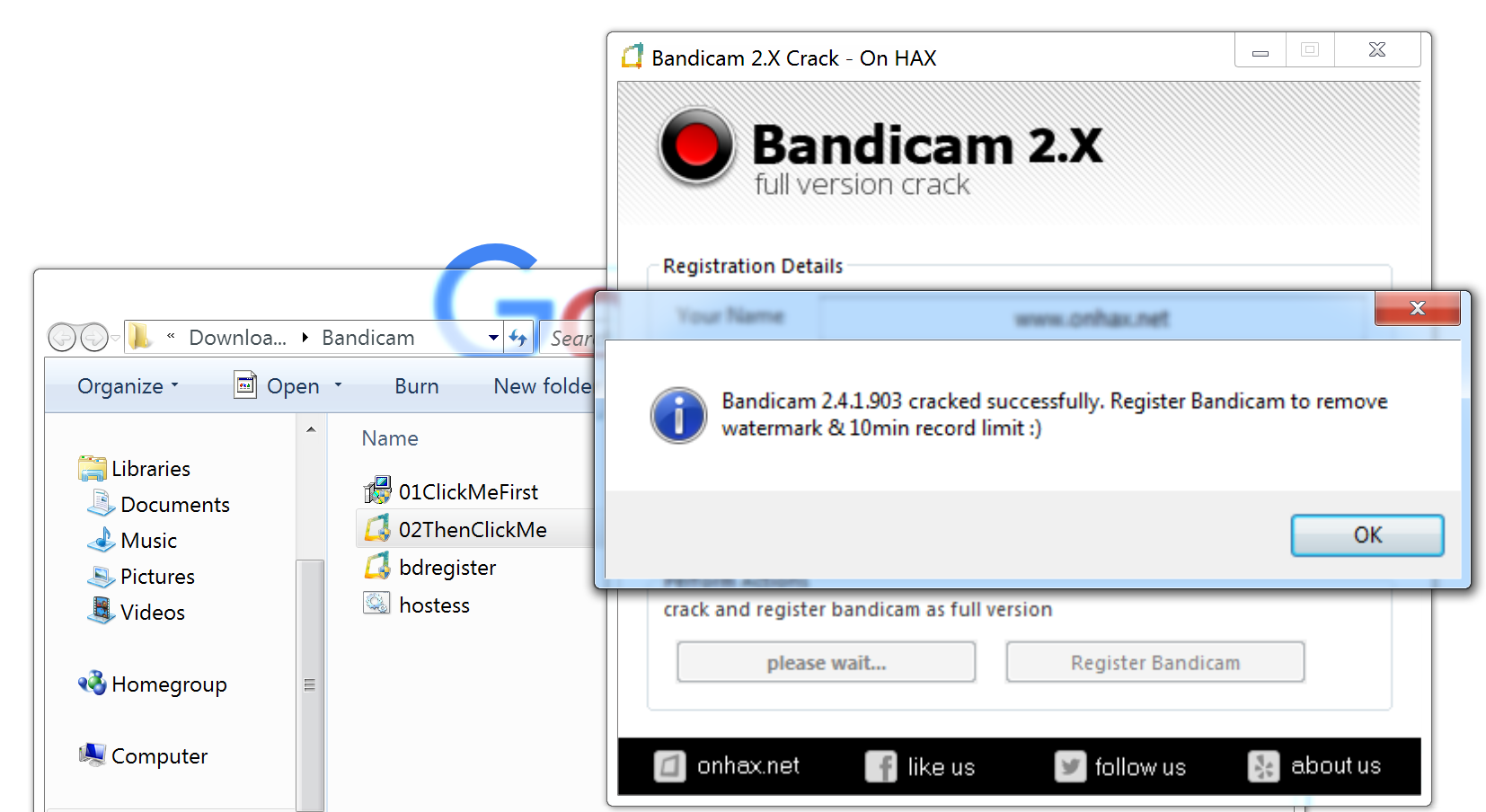Select the 01ClickMeFirst file icon
The height and width of the screenshot is (812, 1486).
coord(377,491)
